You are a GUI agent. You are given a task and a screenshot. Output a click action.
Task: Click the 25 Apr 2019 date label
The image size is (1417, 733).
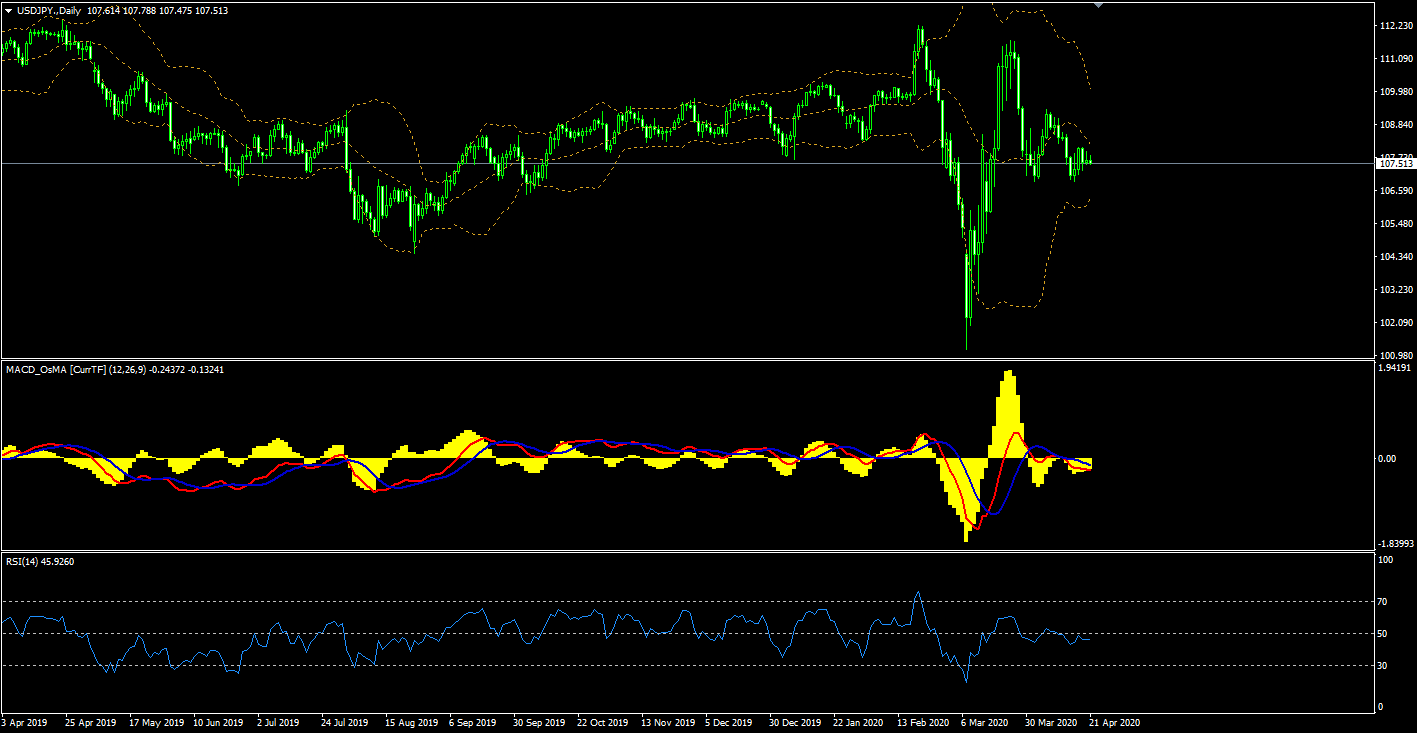click(x=89, y=722)
